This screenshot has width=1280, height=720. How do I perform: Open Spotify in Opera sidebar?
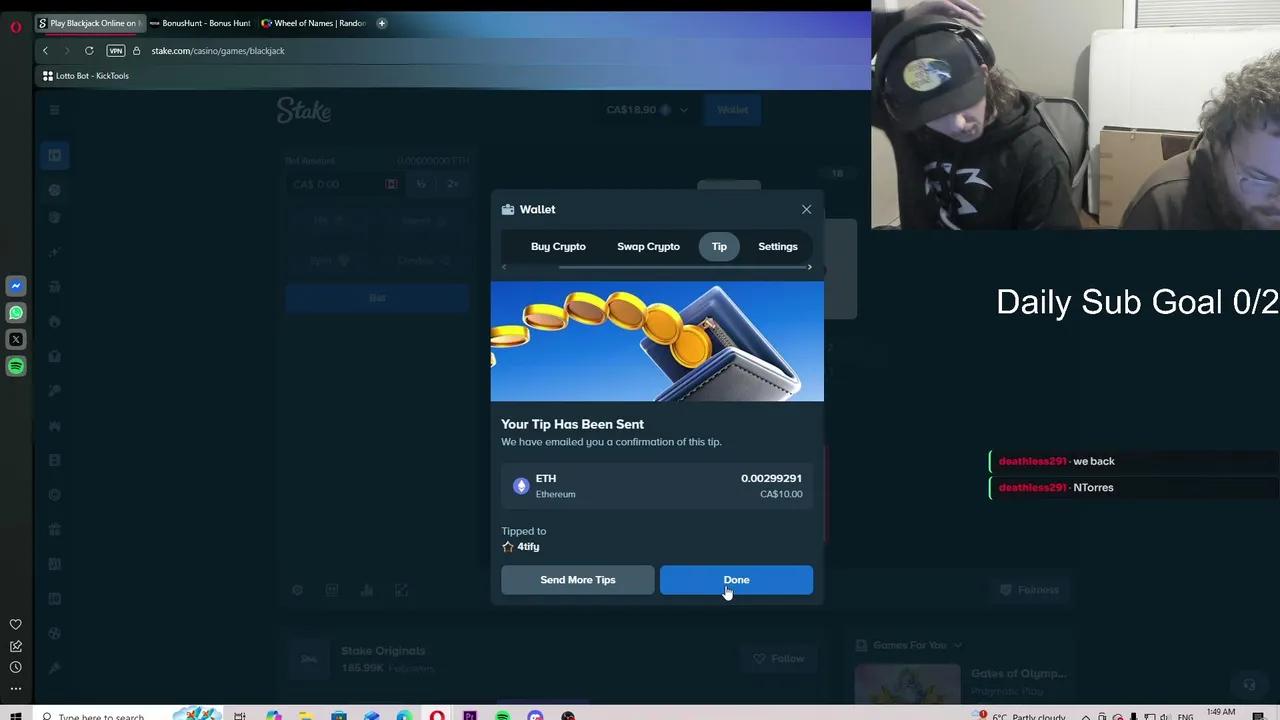(16, 366)
